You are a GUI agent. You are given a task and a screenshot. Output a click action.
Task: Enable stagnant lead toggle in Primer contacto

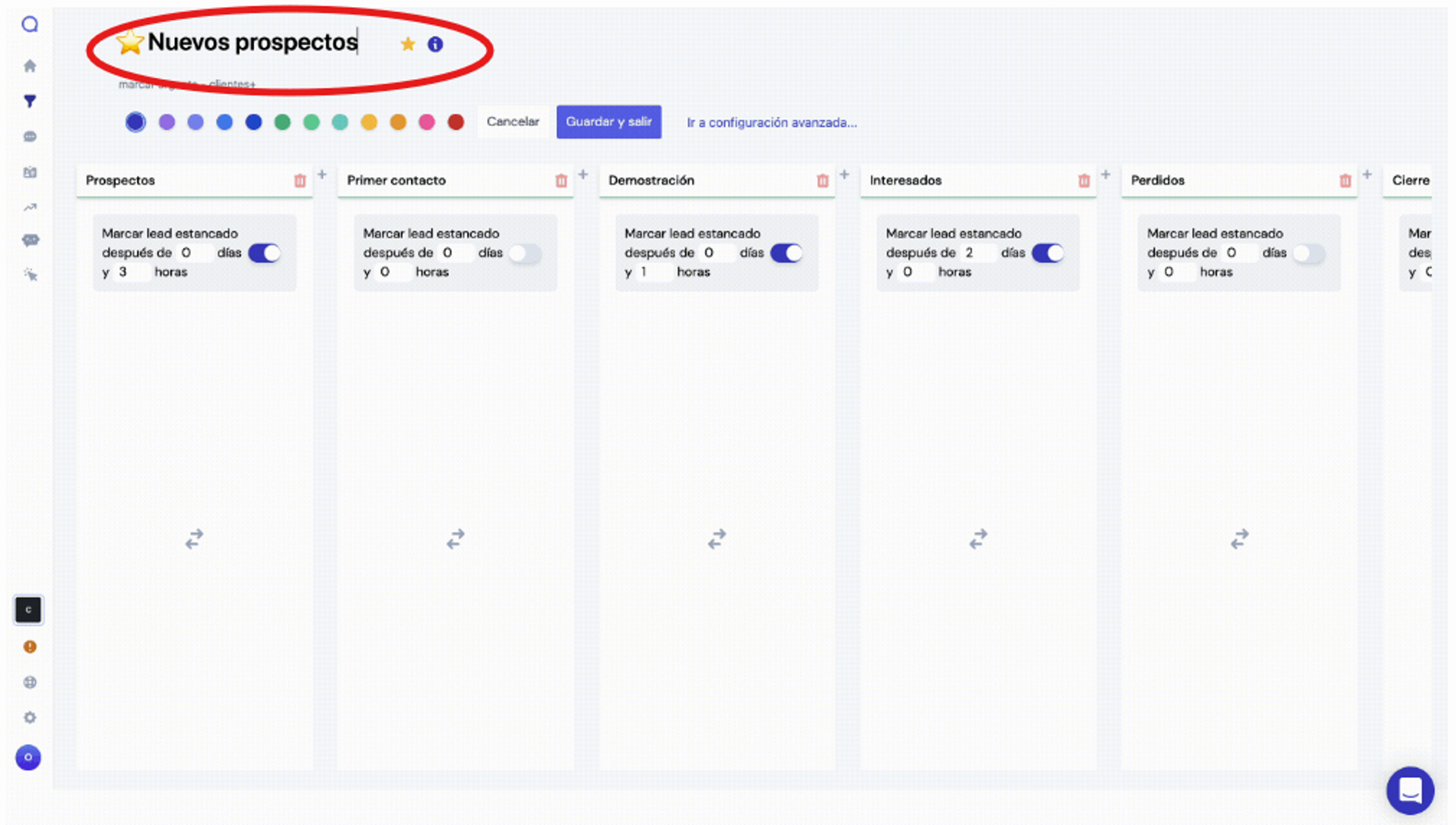click(x=525, y=253)
